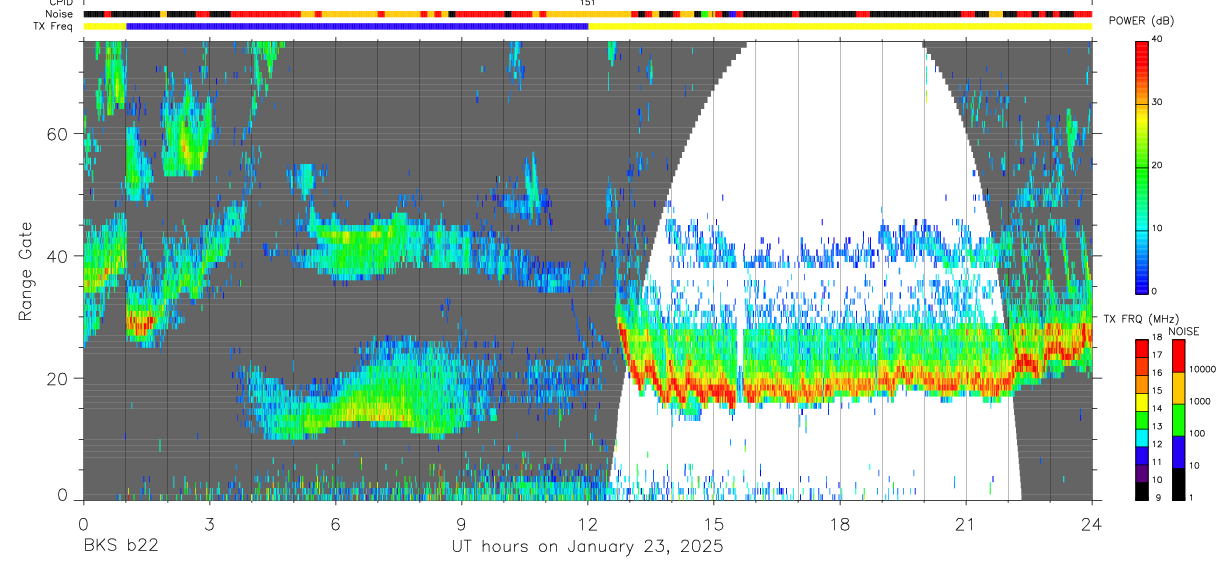Click the Noise row label at top

pyautogui.click(x=59, y=14)
